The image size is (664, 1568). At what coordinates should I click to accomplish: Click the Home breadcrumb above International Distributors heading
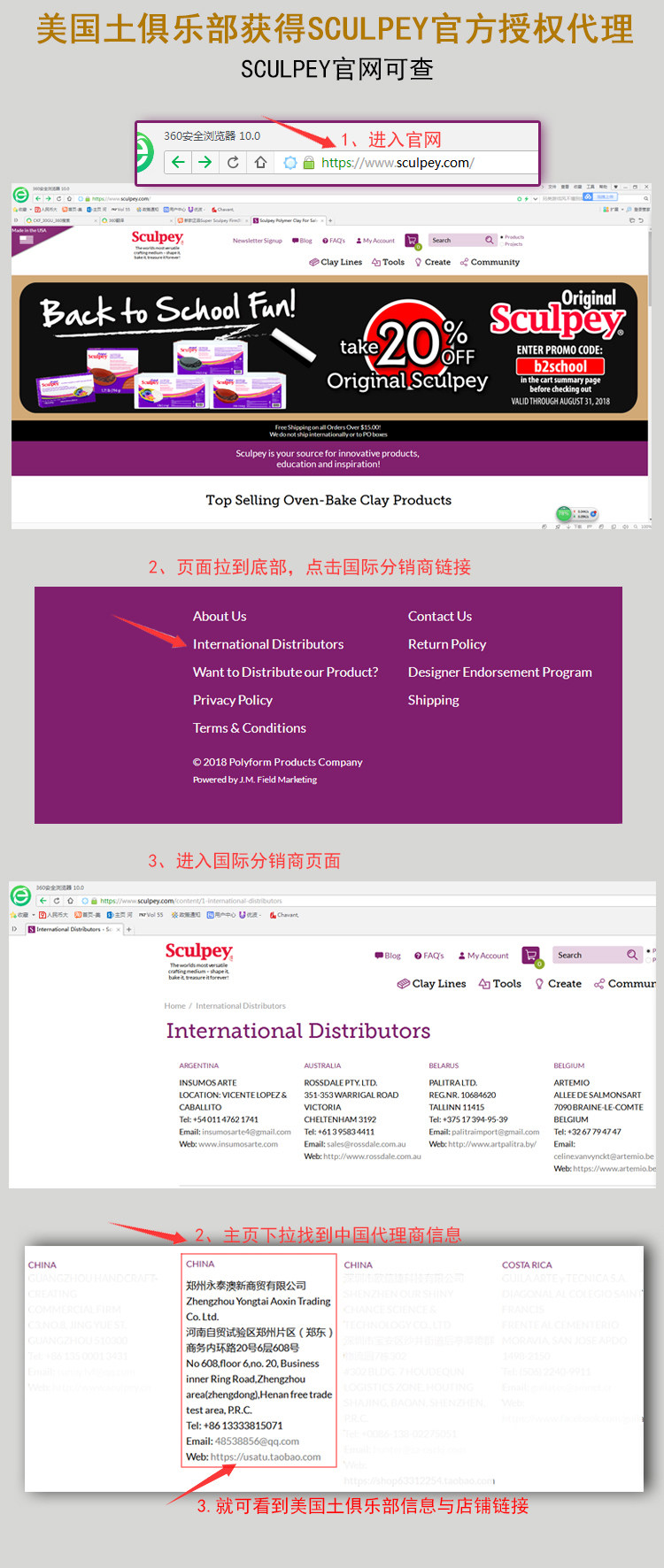174,1006
